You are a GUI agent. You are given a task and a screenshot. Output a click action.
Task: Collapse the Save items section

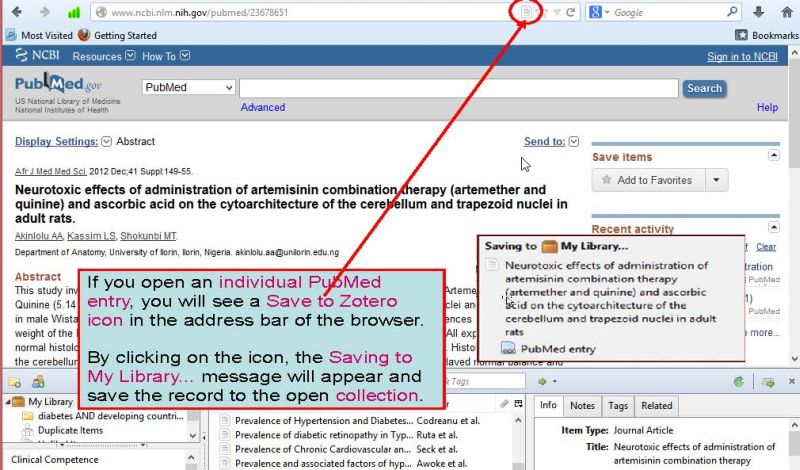[x=773, y=156]
